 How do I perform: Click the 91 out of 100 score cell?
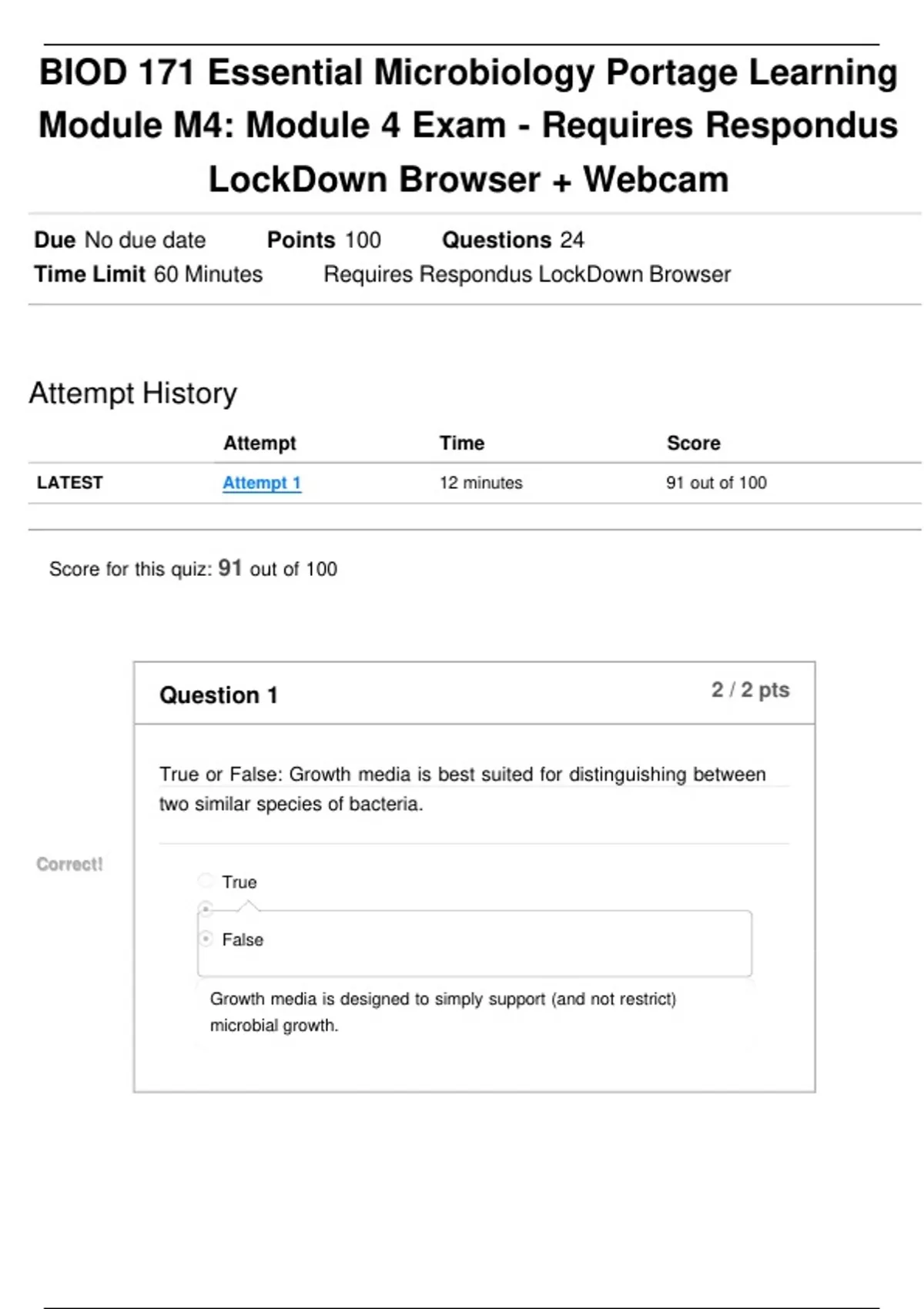click(x=716, y=483)
